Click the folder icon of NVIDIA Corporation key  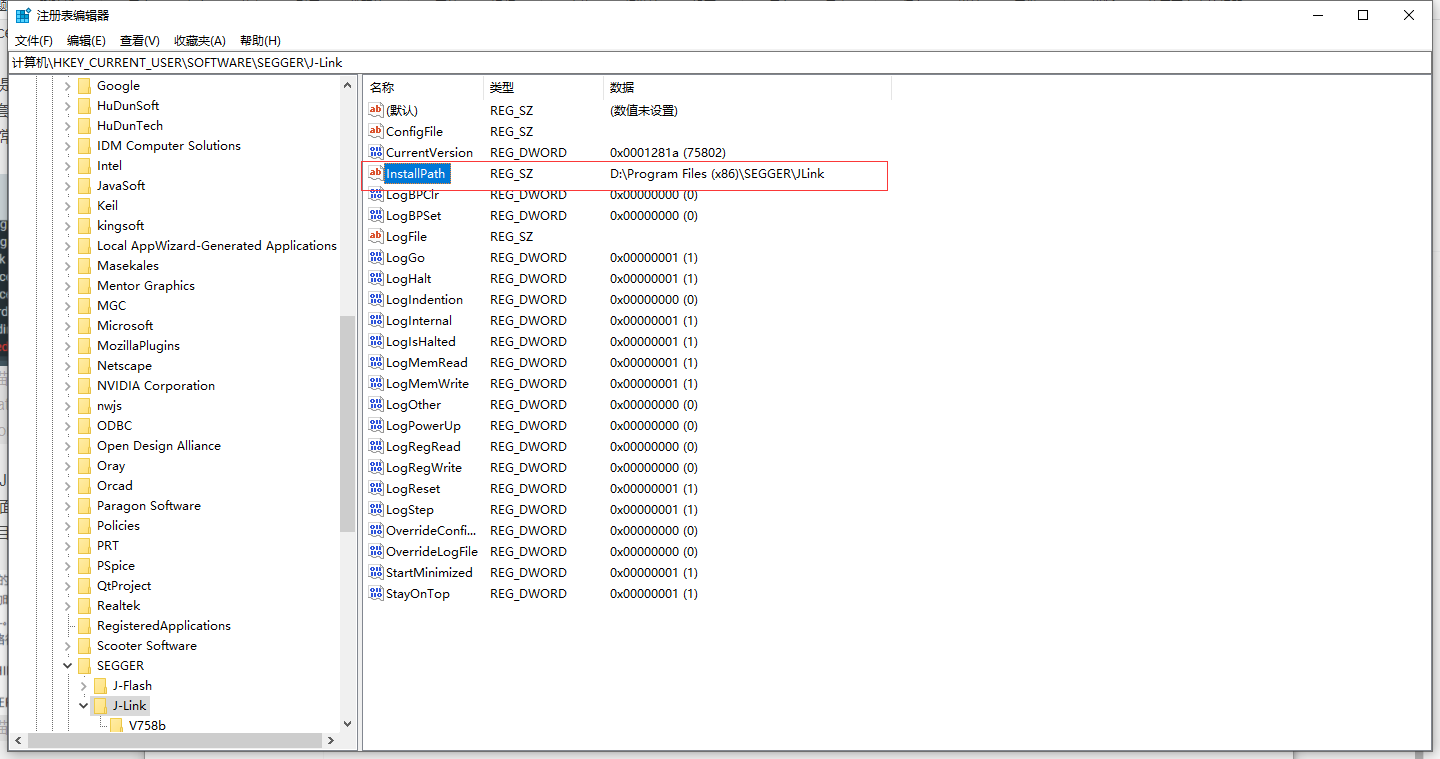[x=84, y=385]
